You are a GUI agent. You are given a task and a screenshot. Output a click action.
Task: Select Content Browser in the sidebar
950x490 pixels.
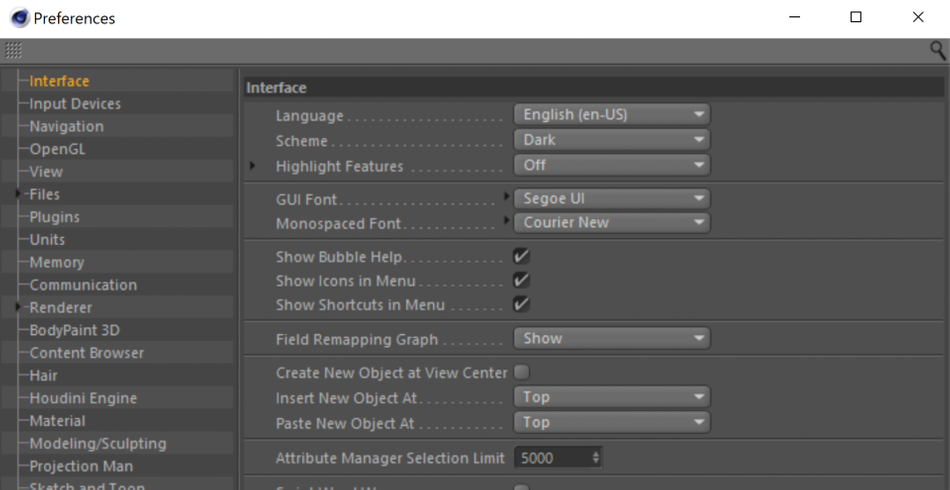coord(87,353)
